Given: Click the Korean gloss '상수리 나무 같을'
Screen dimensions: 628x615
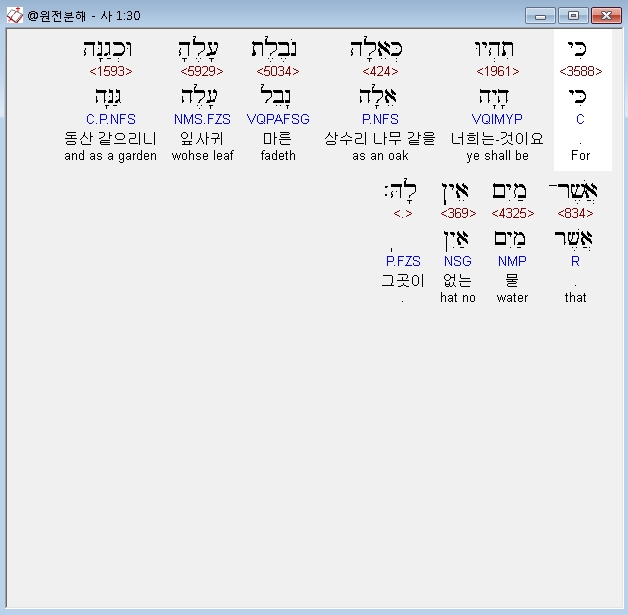Looking at the screenshot, I should pyautogui.click(x=380, y=139).
